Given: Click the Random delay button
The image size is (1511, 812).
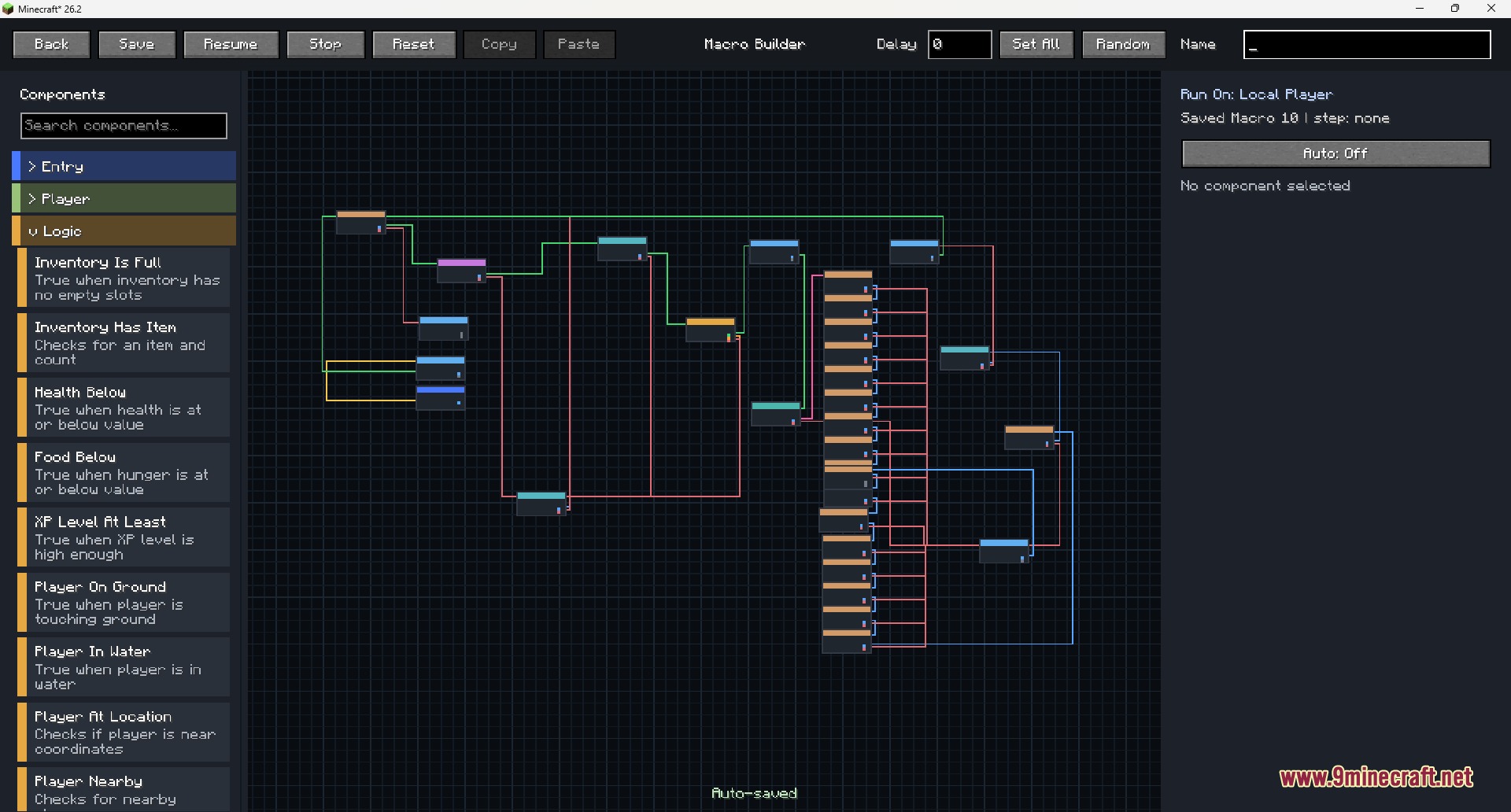Looking at the screenshot, I should 1122,44.
